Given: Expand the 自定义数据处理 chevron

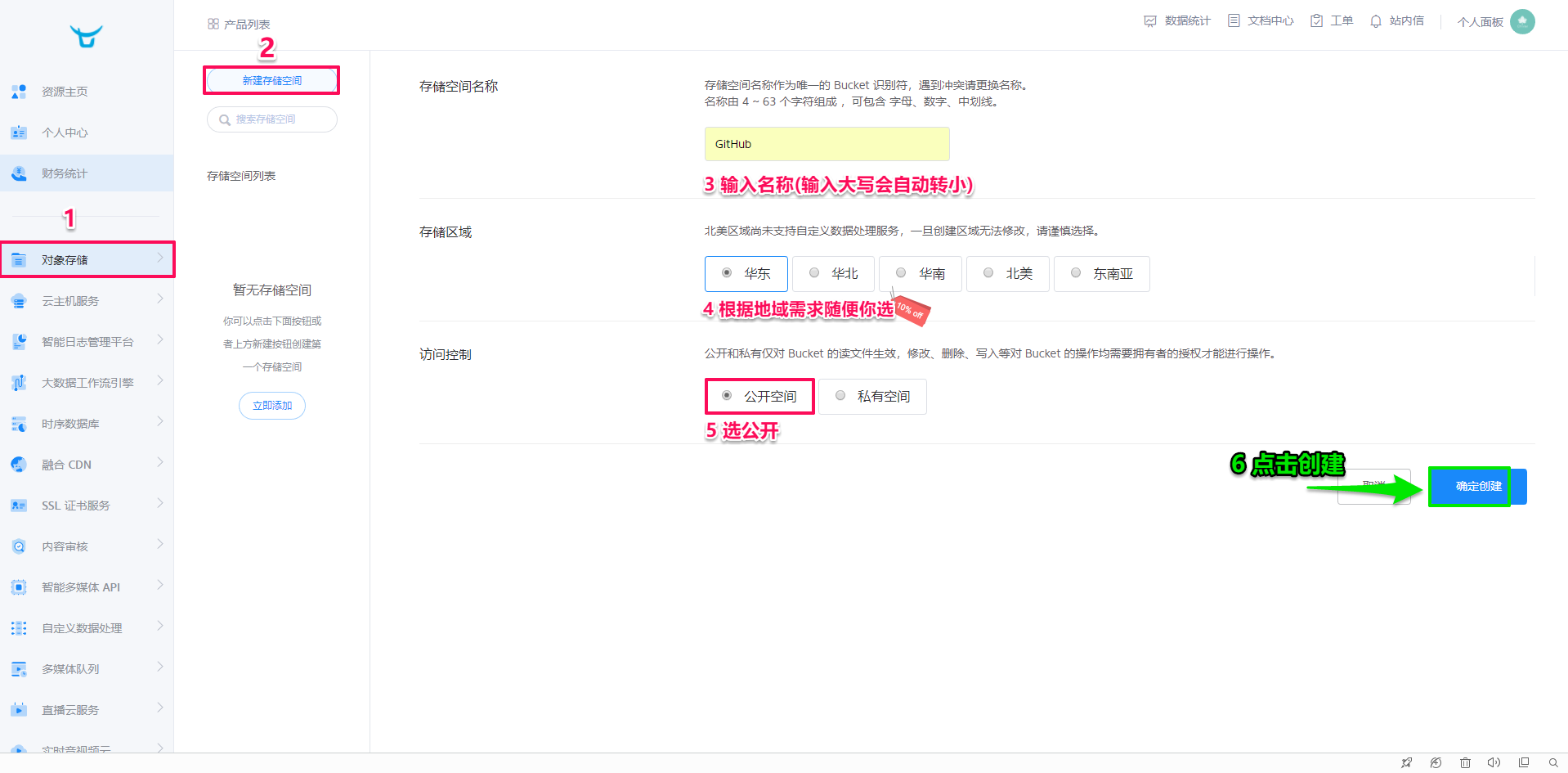Looking at the screenshot, I should pyautogui.click(x=160, y=627).
